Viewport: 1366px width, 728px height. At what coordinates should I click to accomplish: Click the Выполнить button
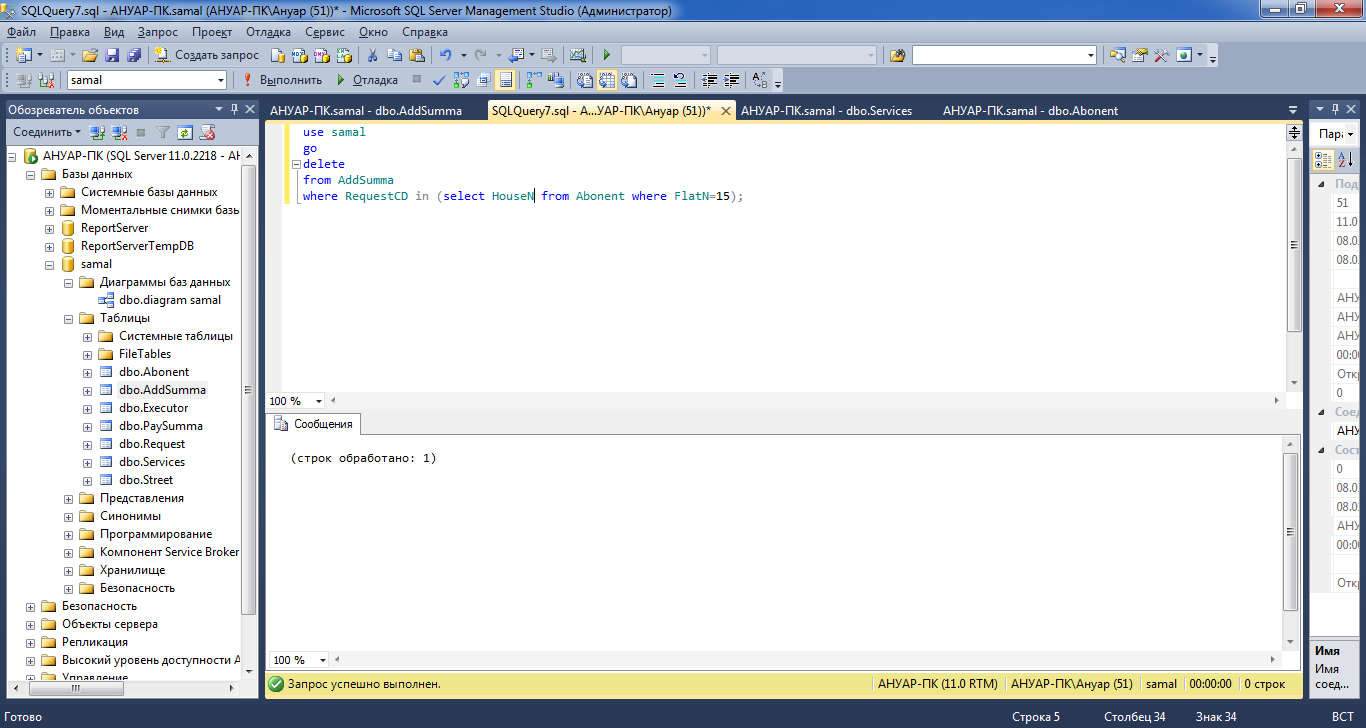click(x=281, y=80)
